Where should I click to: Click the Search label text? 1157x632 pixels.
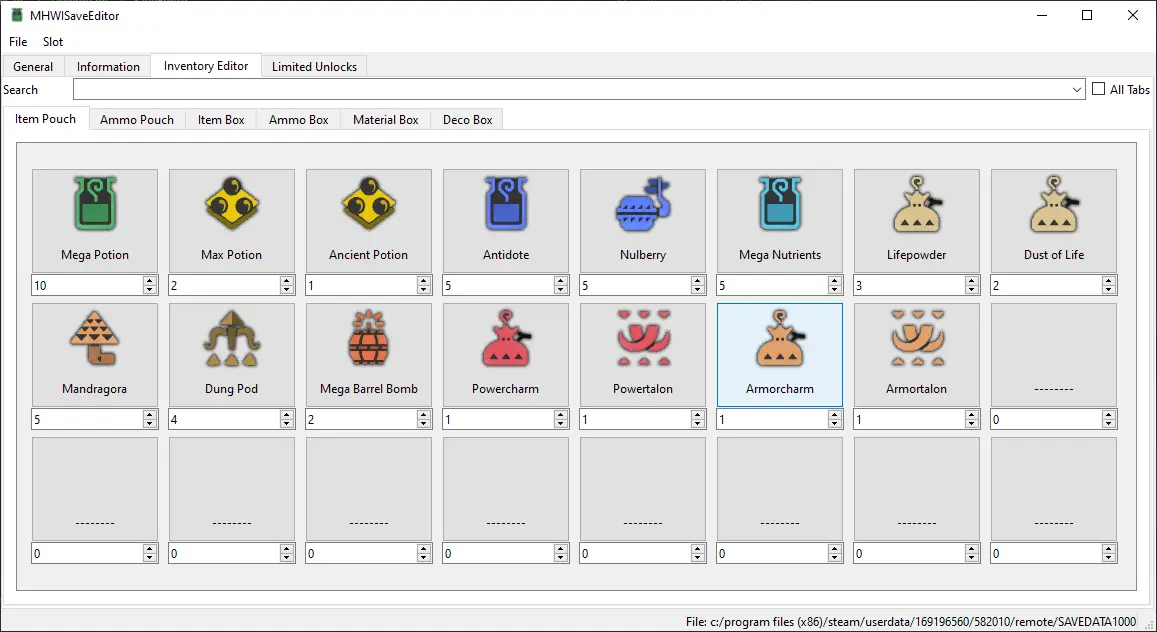pos(21,89)
